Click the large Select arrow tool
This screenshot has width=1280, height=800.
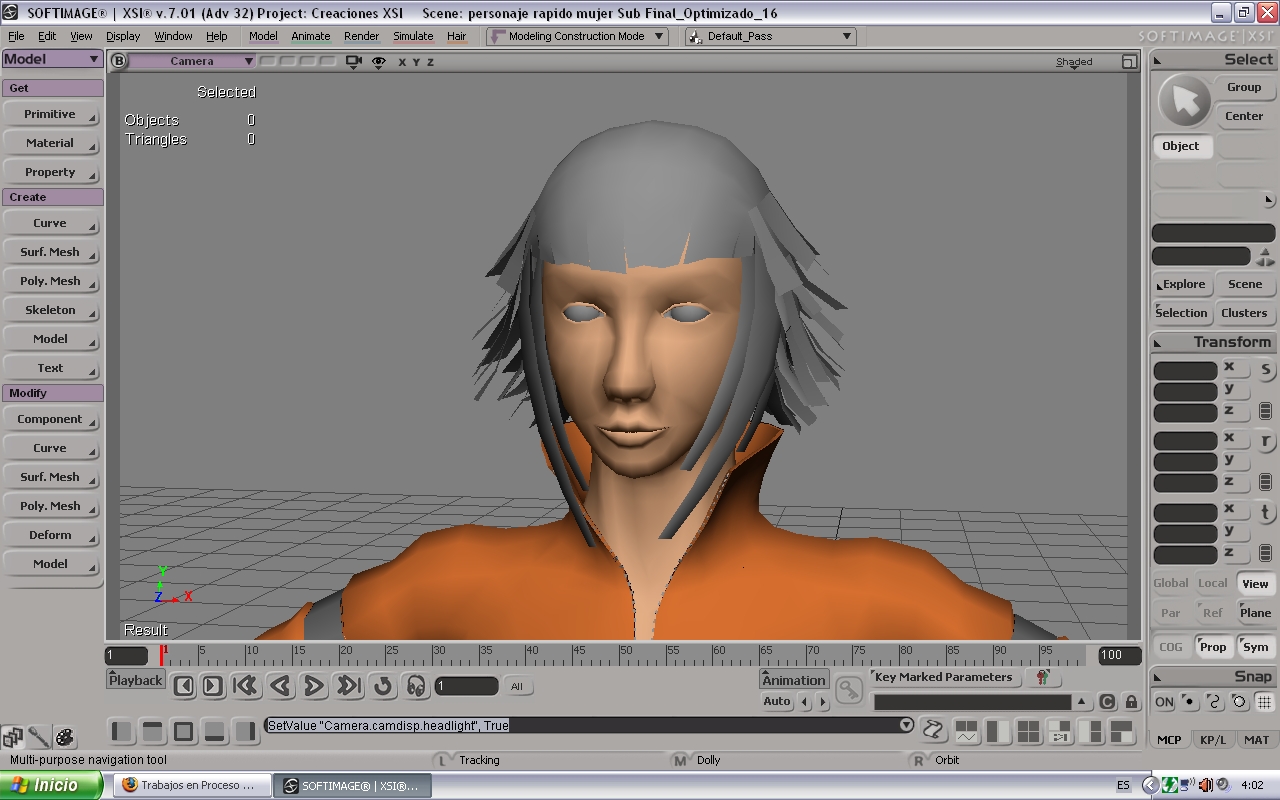1184,101
